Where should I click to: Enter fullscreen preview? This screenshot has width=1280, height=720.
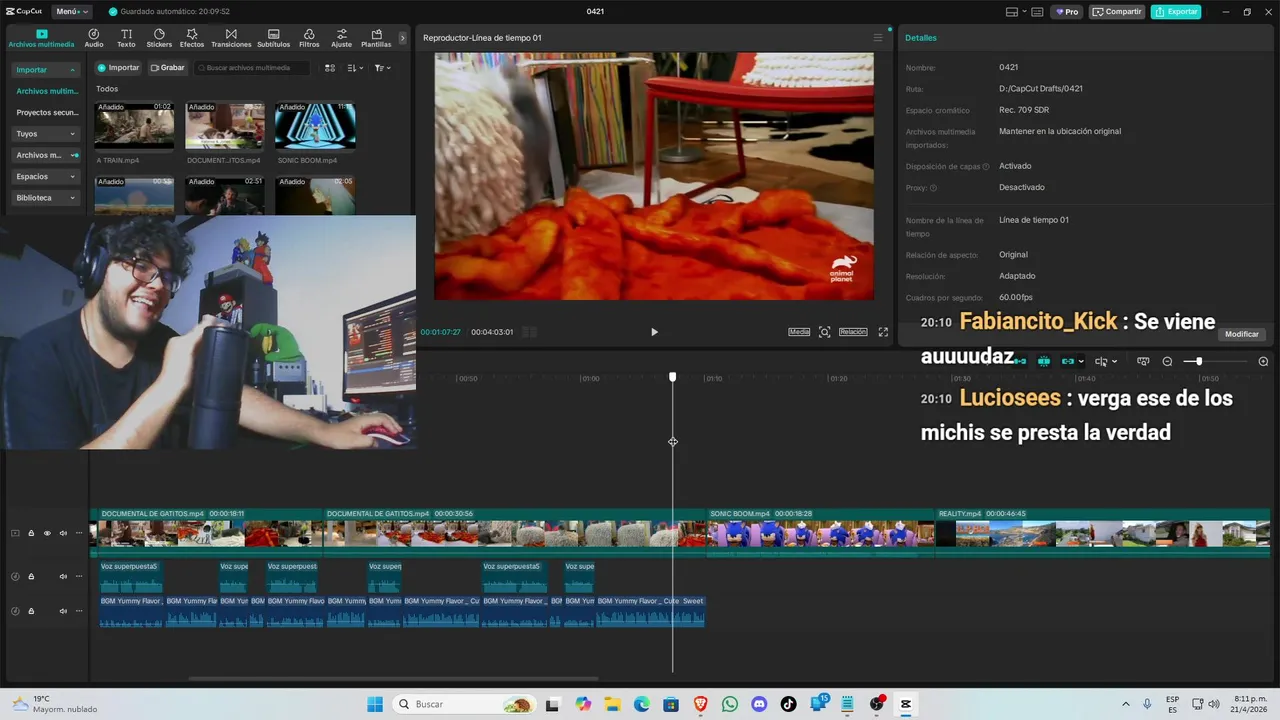tap(883, 332)
